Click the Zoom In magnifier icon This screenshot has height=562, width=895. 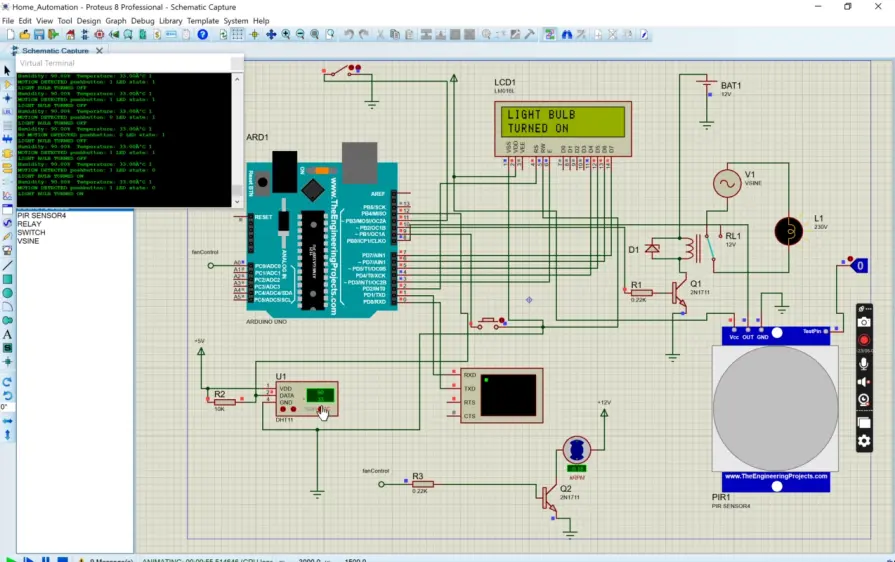[286, 35]
